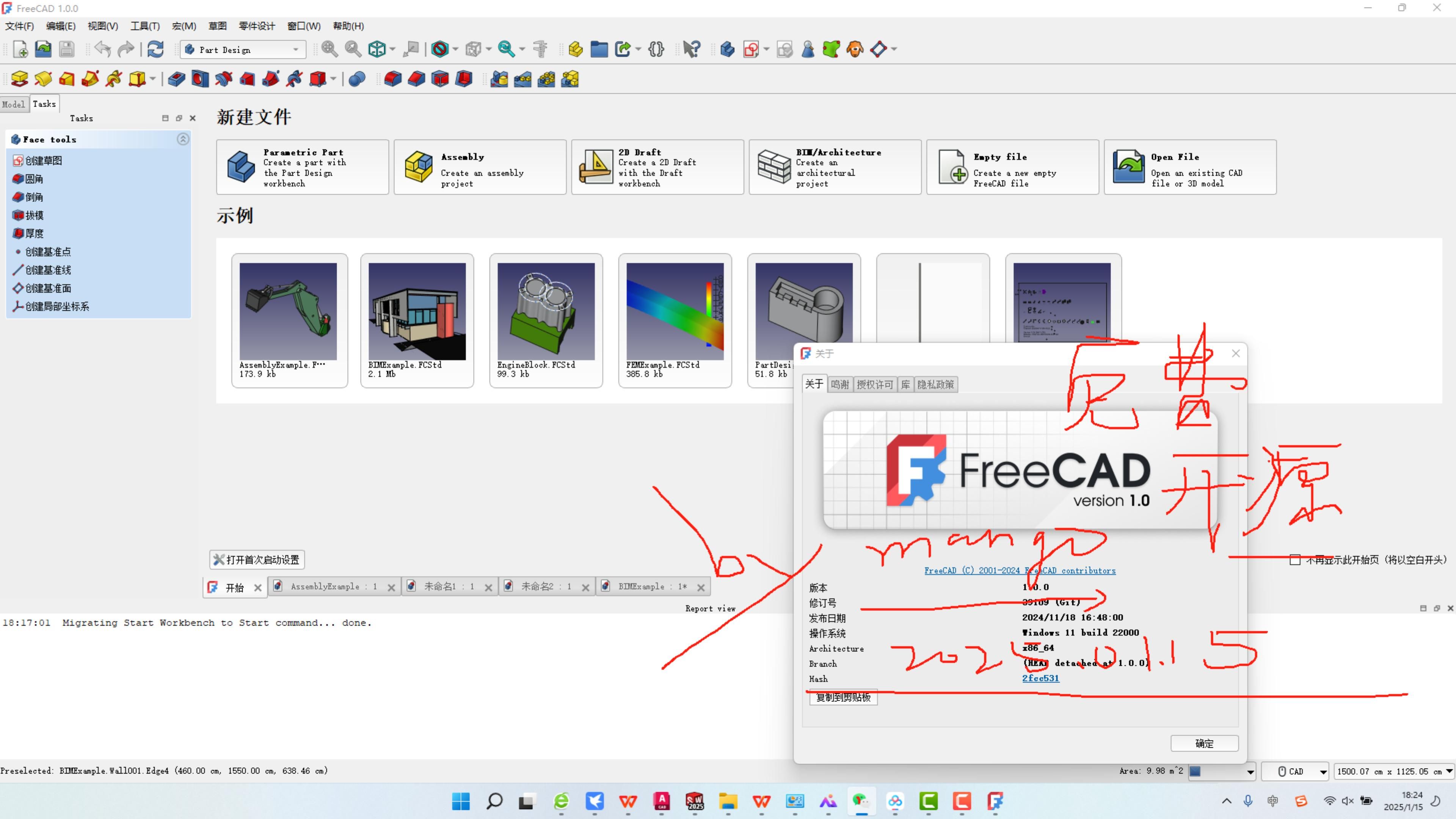The image size is (1456, 819).
Task: Select 创建基准面 in Face tools
Action: (42, 288)
